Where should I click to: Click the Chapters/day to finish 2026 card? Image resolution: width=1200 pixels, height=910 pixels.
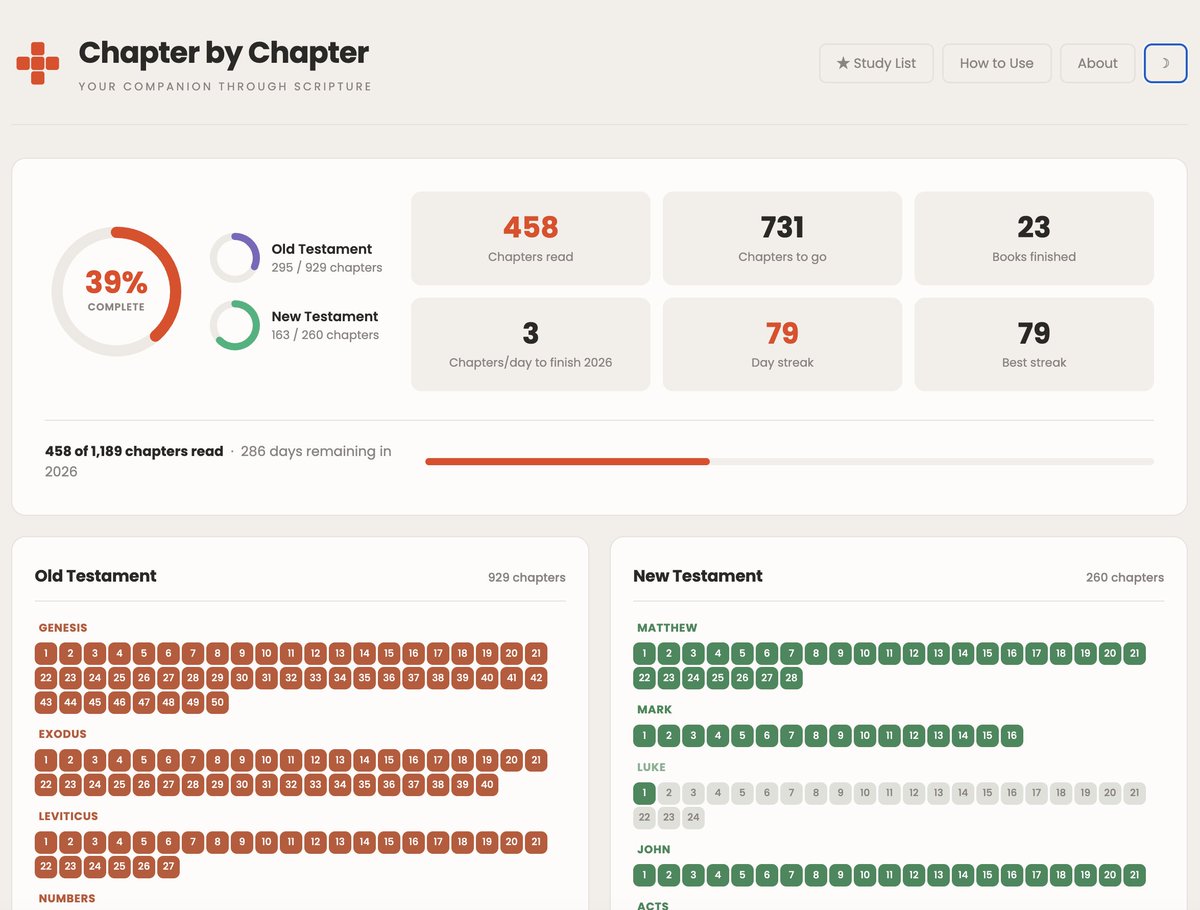click(530, 344)
